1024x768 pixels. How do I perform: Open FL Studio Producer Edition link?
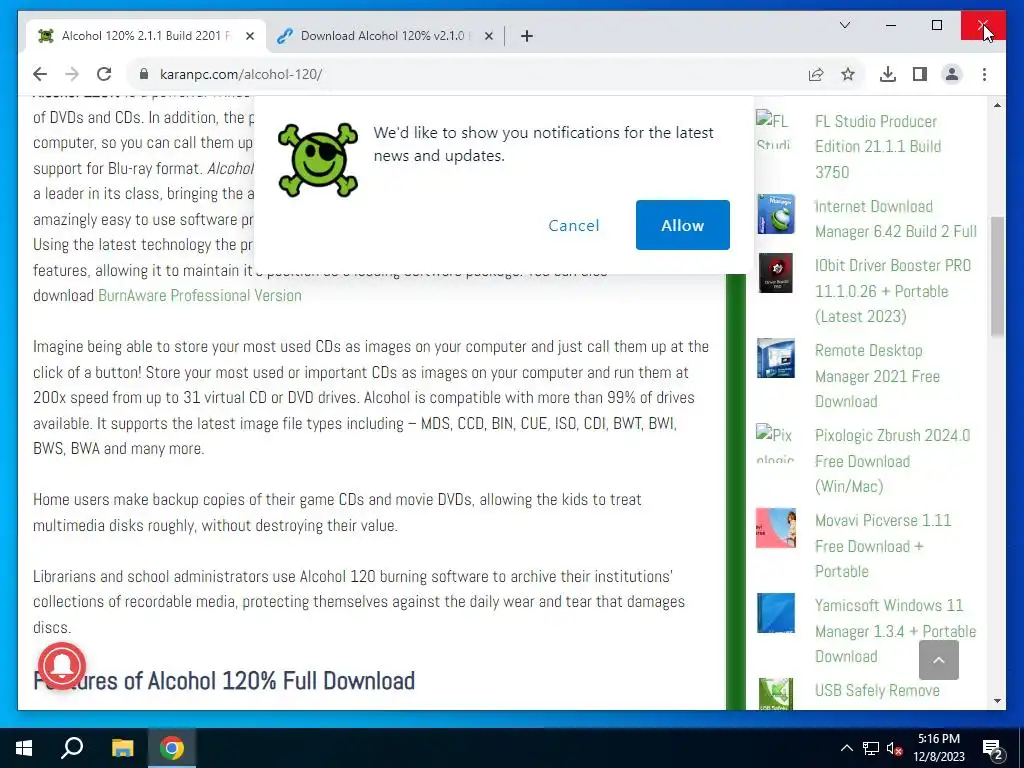(878, 146)
